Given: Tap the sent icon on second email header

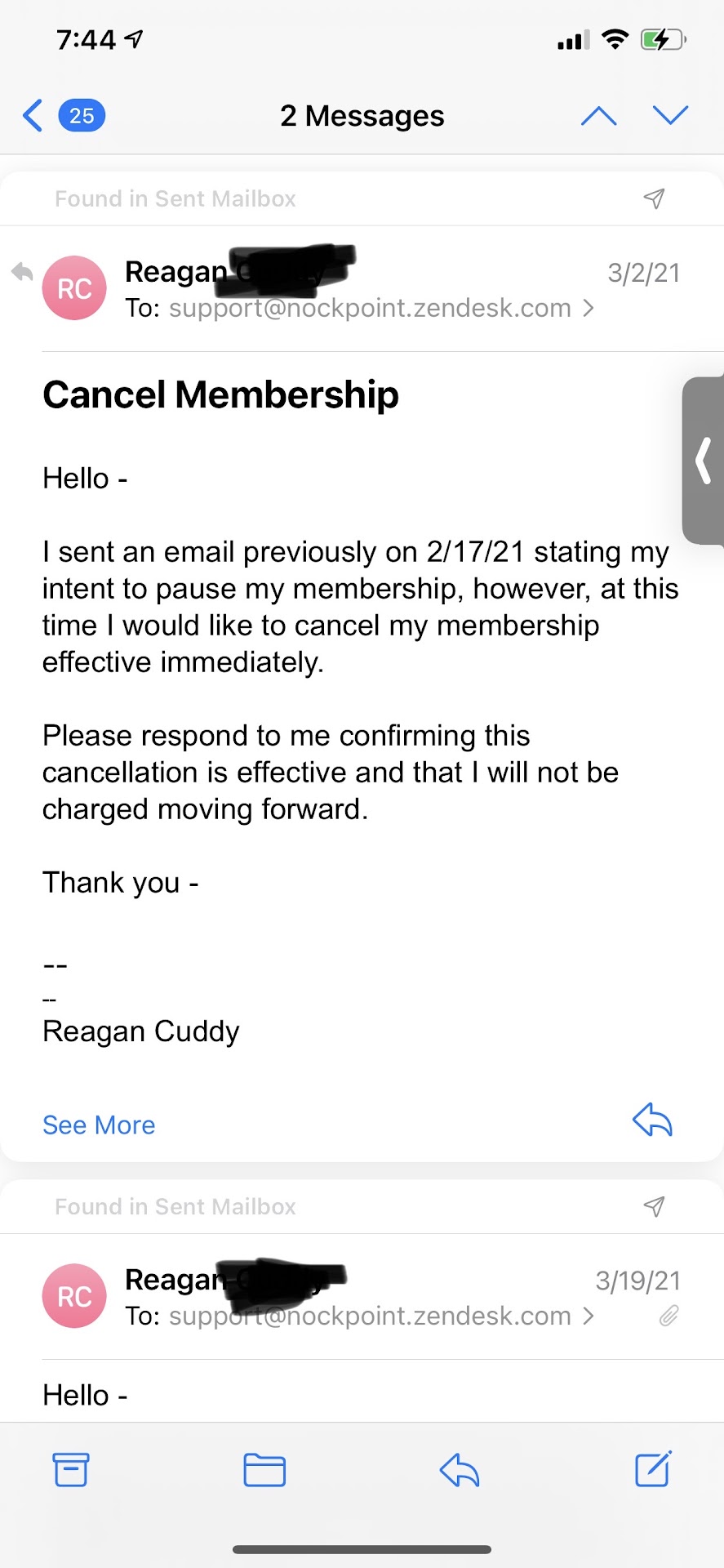Looking at the screenshot, I should pyautogui.click(x=654, y=1206).
